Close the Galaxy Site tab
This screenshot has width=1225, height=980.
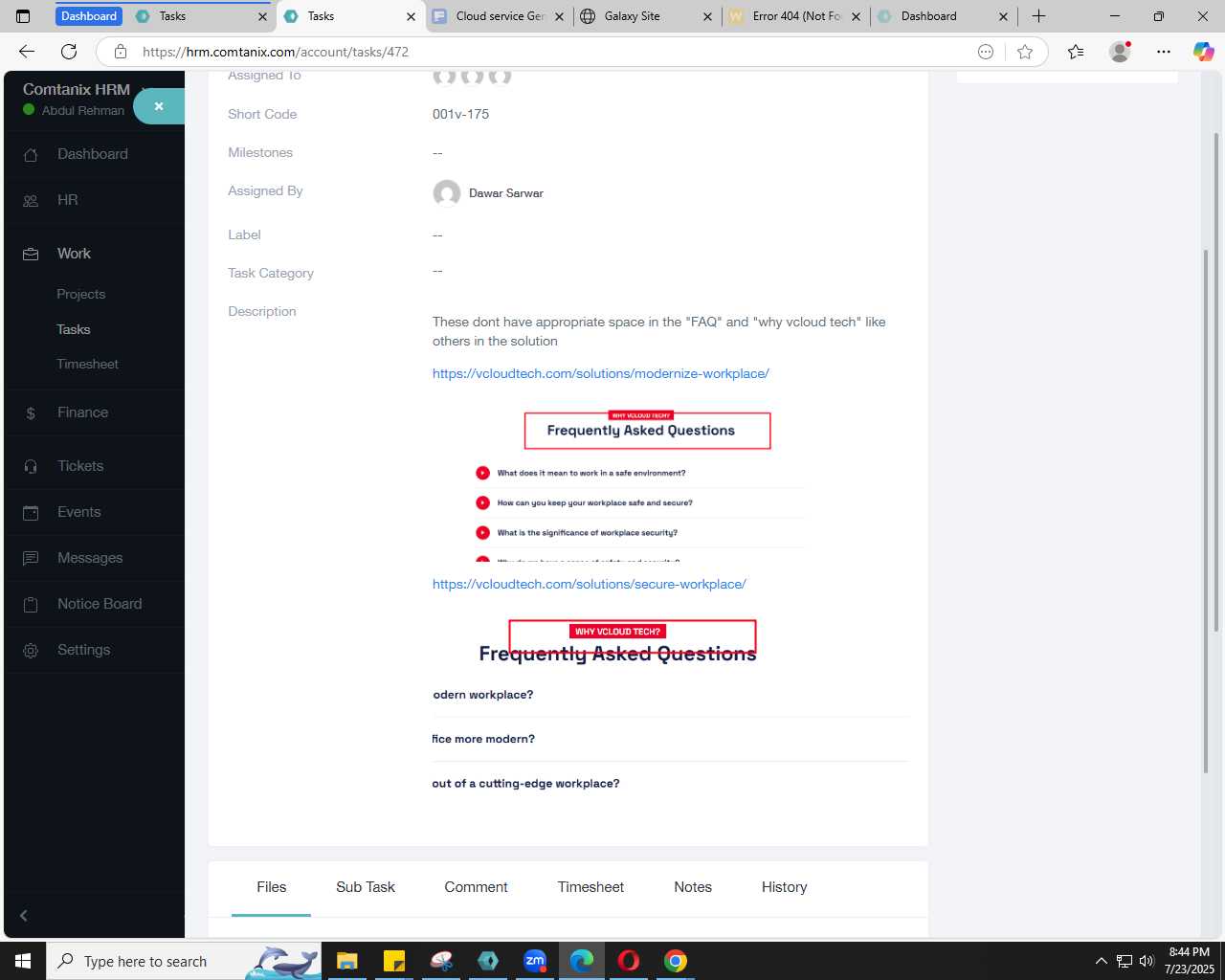(x=707, y=16)
